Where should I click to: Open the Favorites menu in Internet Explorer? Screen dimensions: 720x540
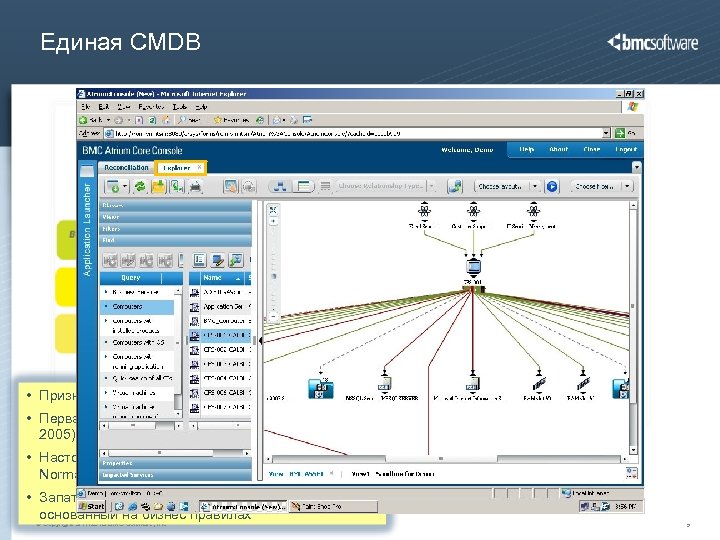click(x=151, y=107)
